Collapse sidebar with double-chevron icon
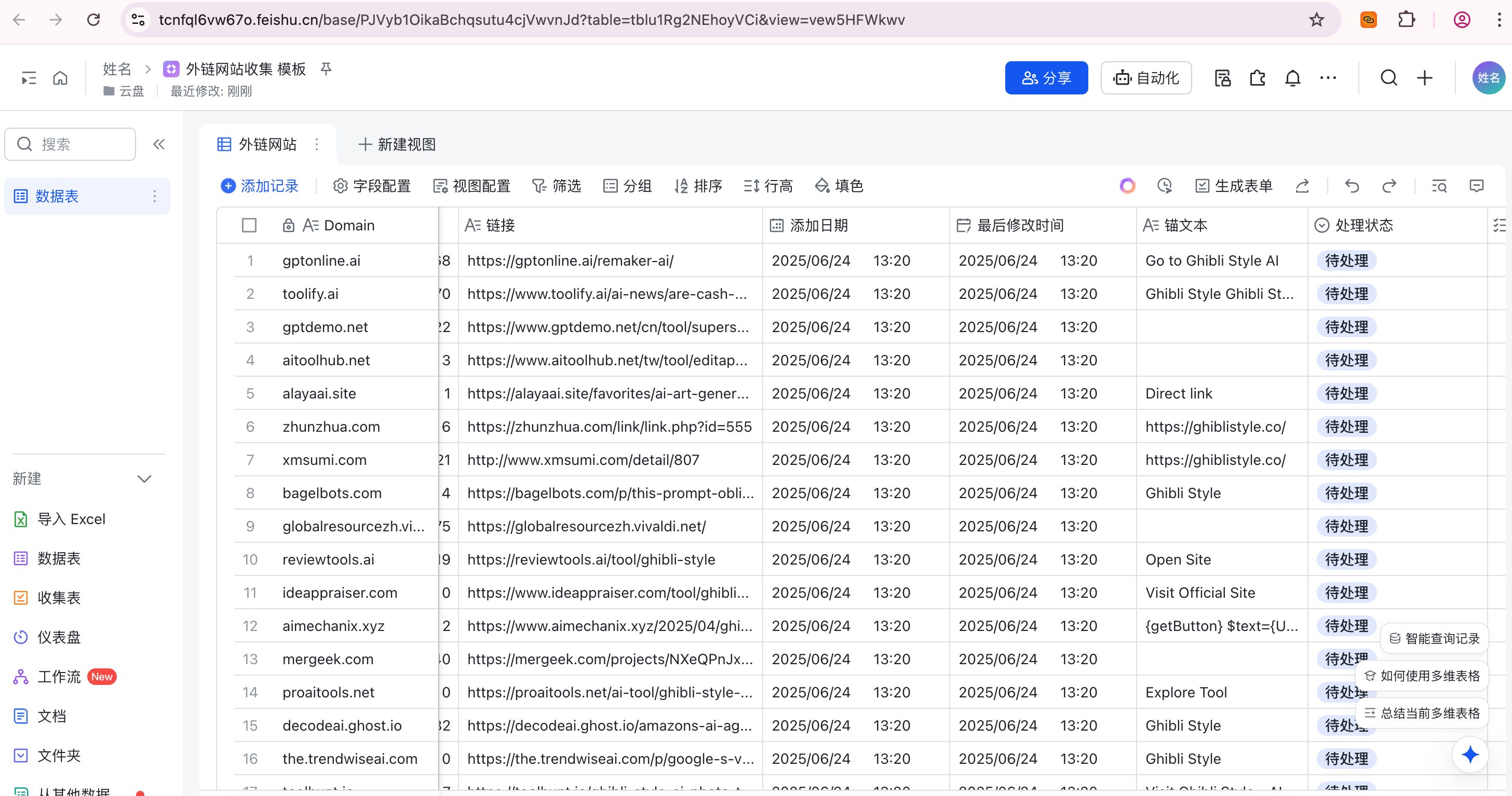This screenshot has height=796, width=1512. point(158,144)
